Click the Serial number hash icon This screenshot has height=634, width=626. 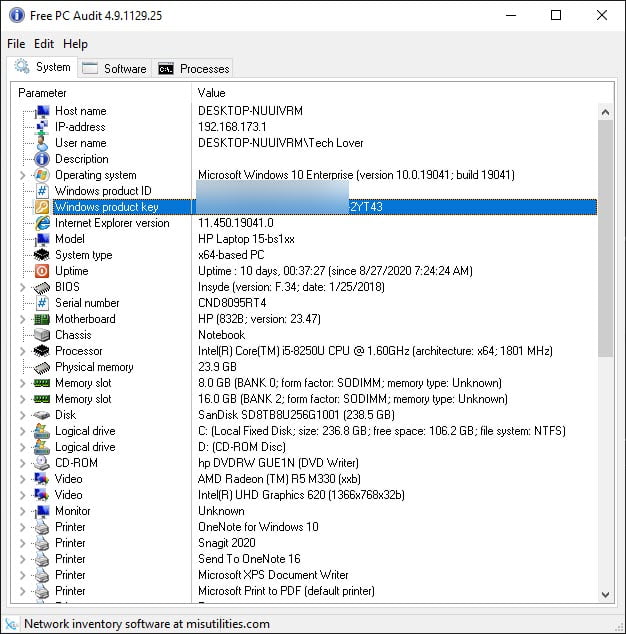click(42, 303)
